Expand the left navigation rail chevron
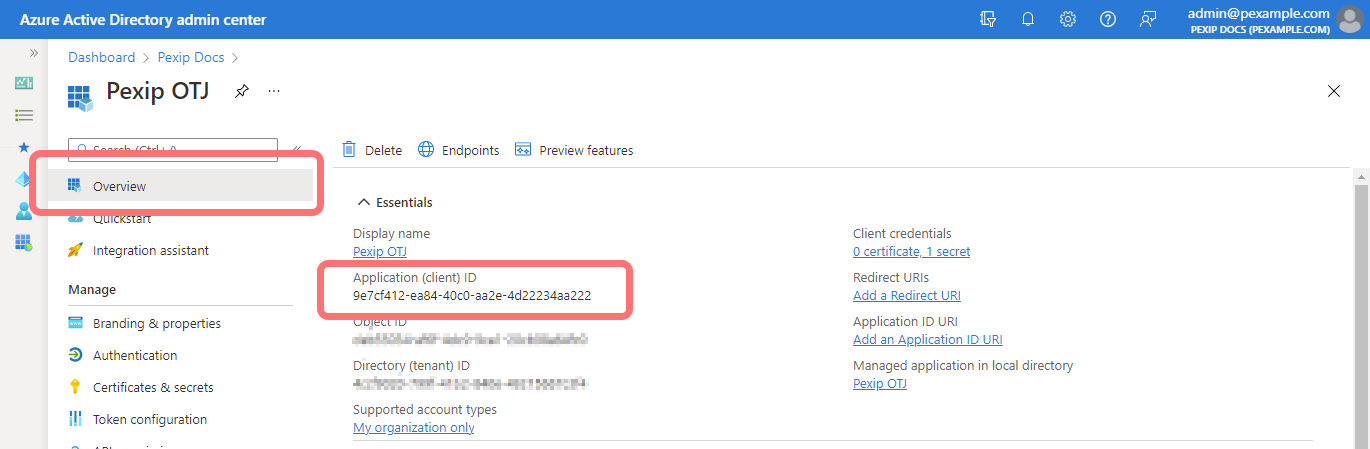 click(33, 52)
